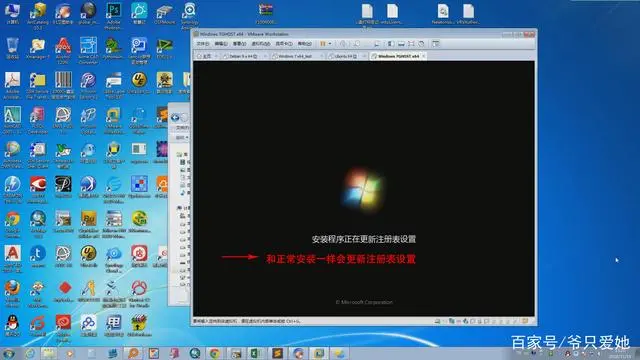Pause the virtual machine with the orange pause button
Image resolution: width=640 pixels, height=360 pixels.
coord(323,44)
